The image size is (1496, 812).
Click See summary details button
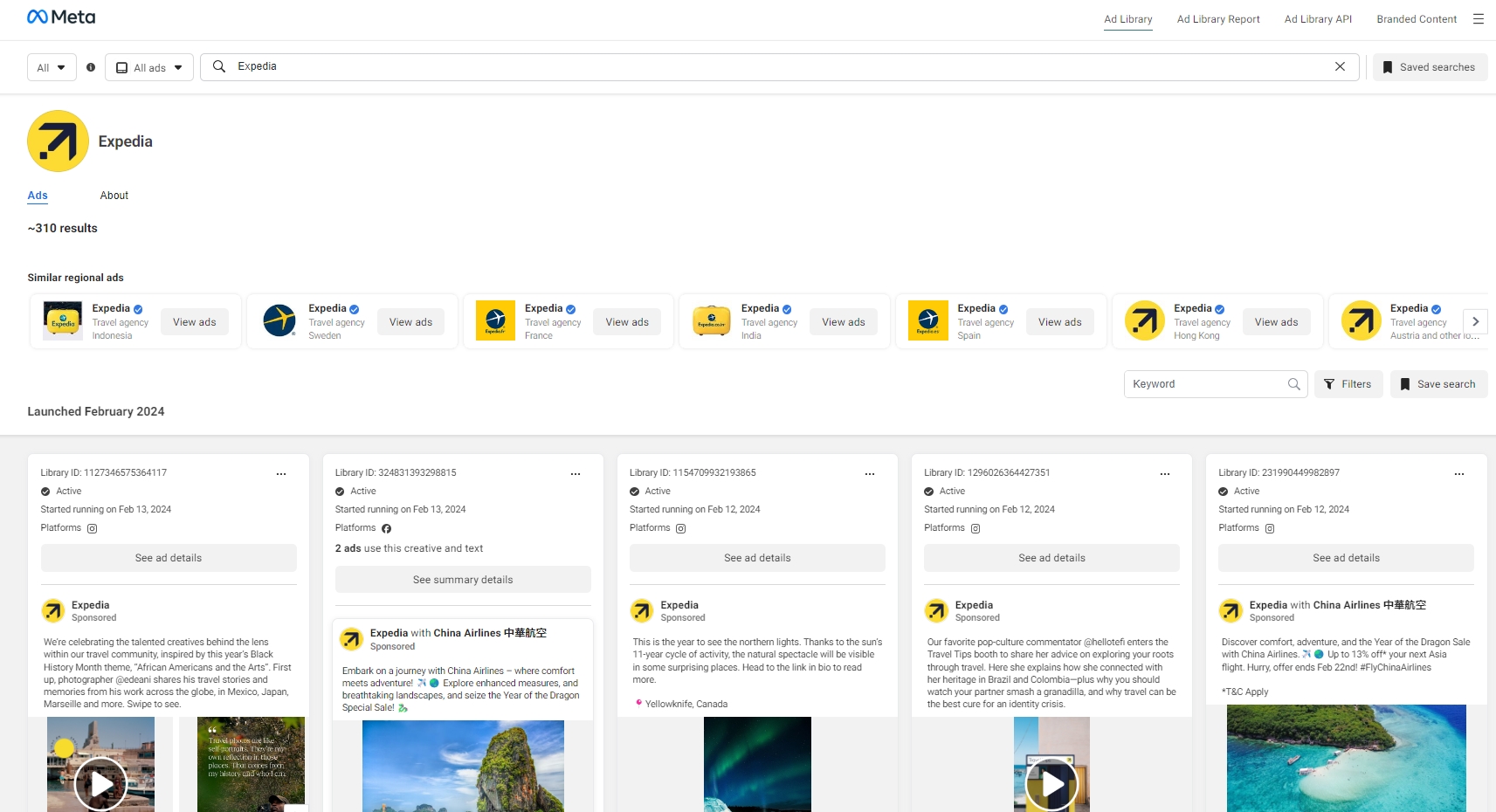pos(463,580)
